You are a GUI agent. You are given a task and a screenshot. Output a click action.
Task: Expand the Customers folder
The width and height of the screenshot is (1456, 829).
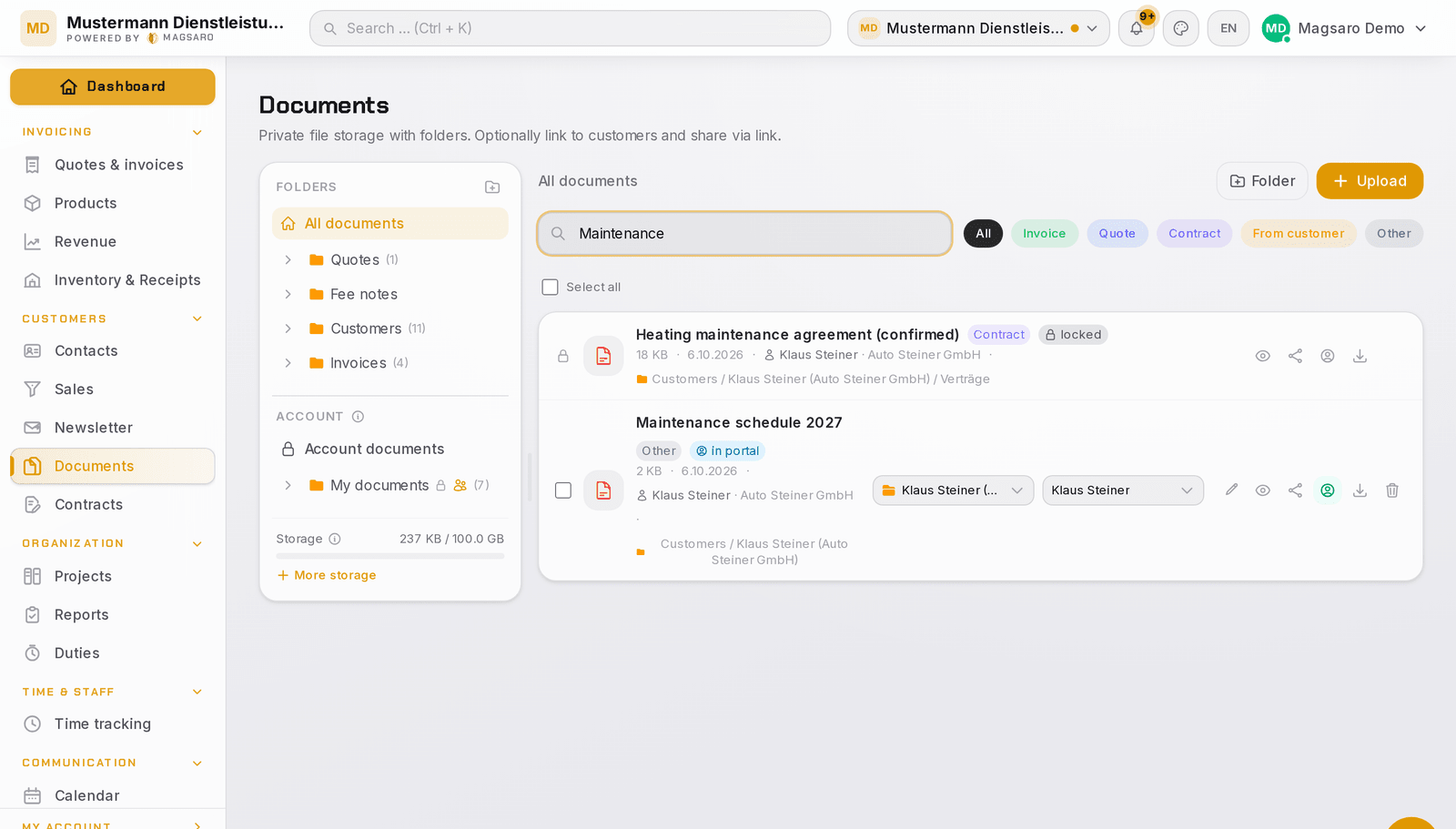288,329
